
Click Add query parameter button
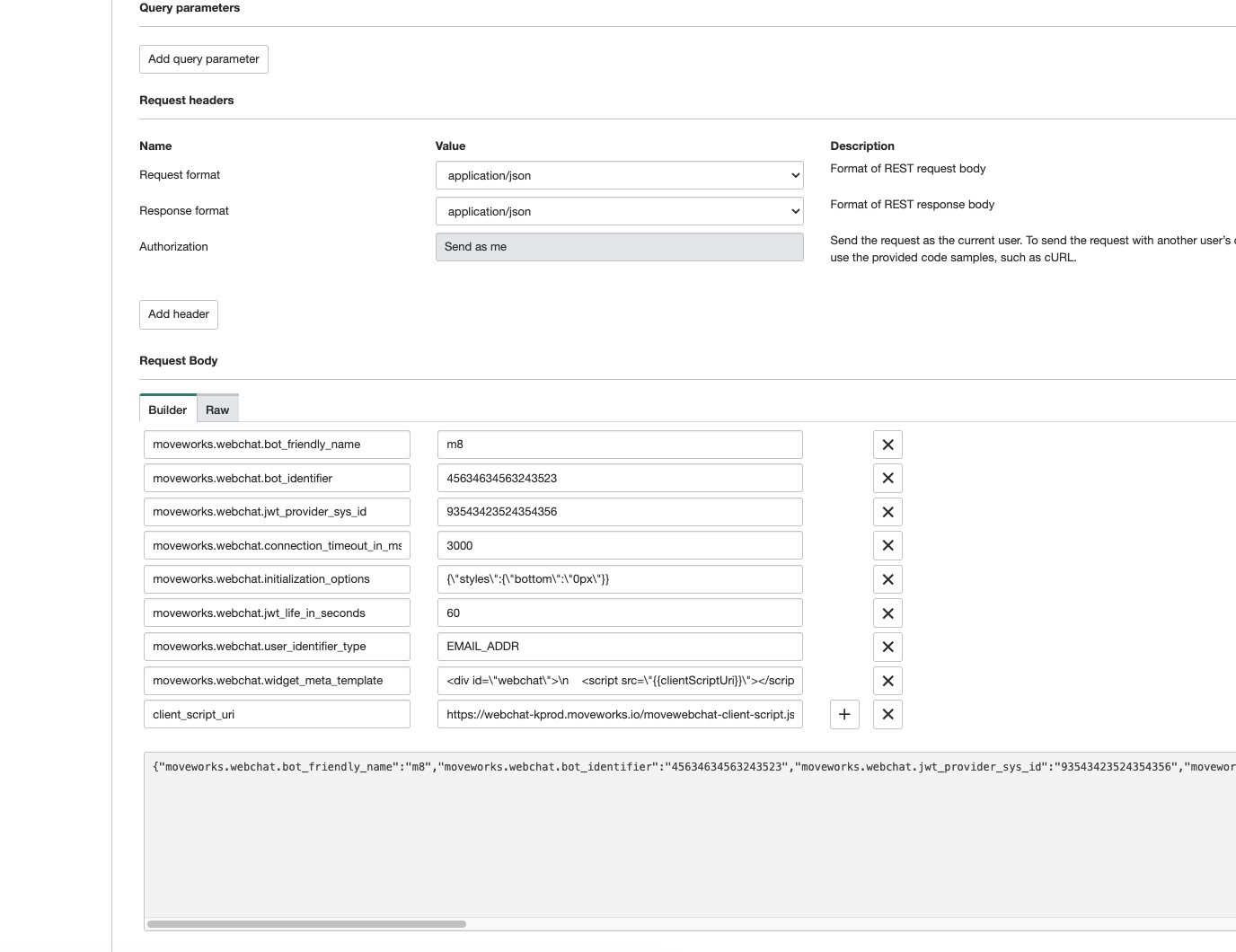click(204, 59)
